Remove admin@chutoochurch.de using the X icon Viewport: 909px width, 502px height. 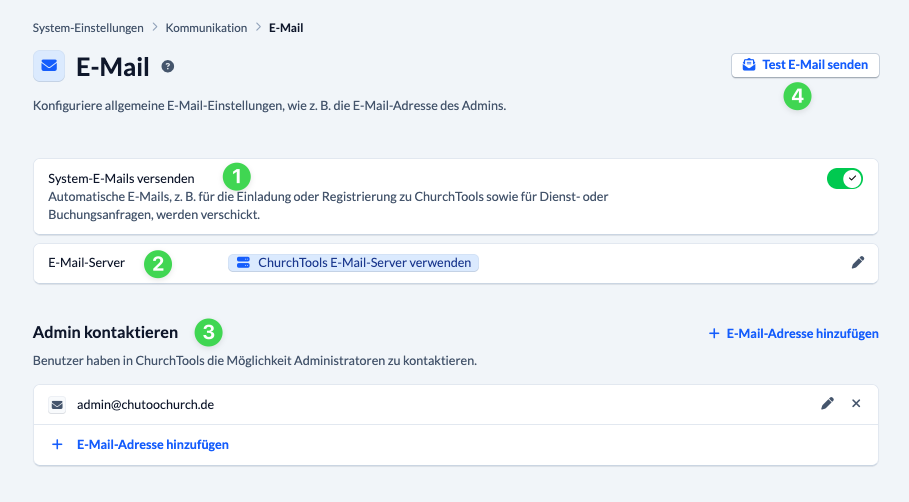pos(856,404)
